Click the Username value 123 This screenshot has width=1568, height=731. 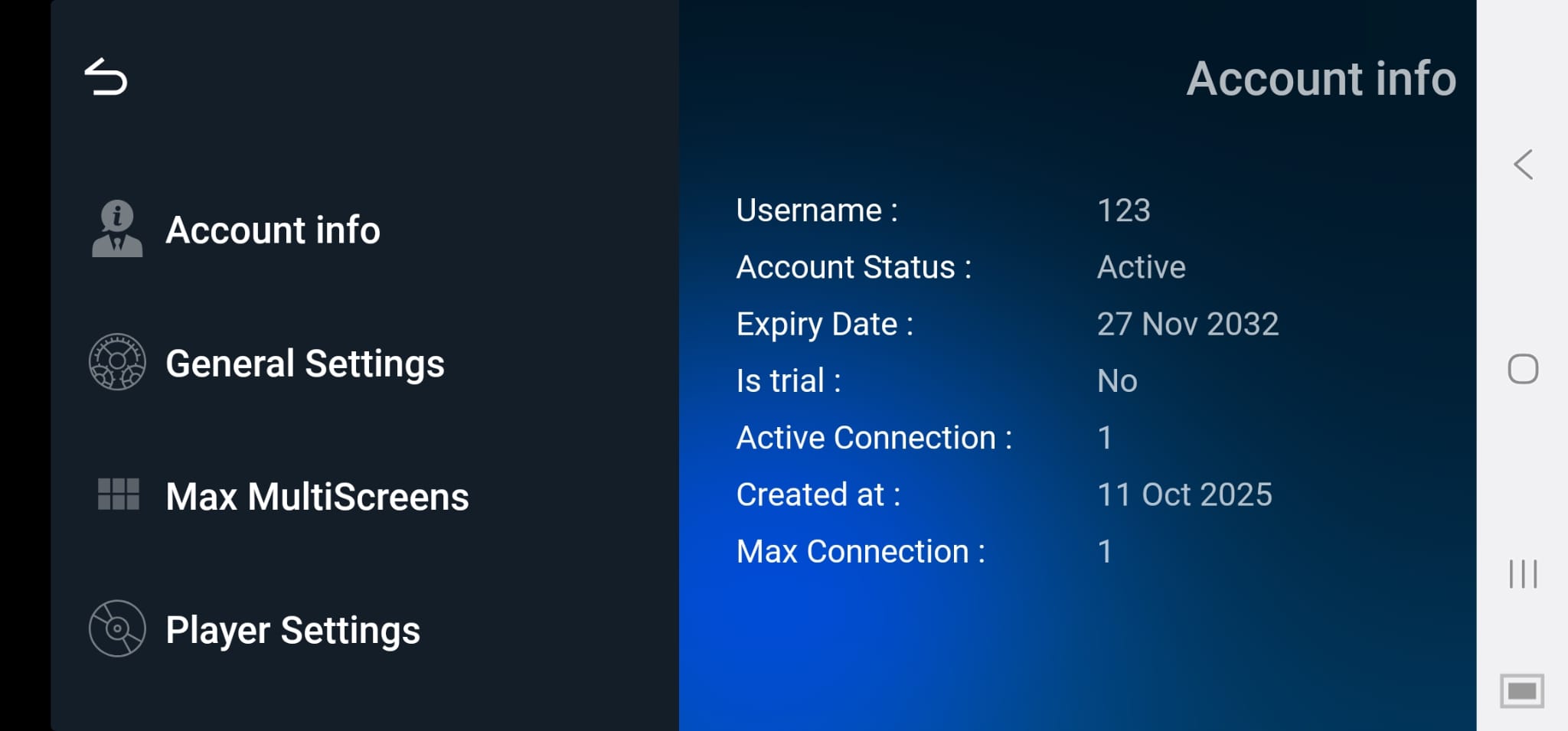pos(1122,211)
